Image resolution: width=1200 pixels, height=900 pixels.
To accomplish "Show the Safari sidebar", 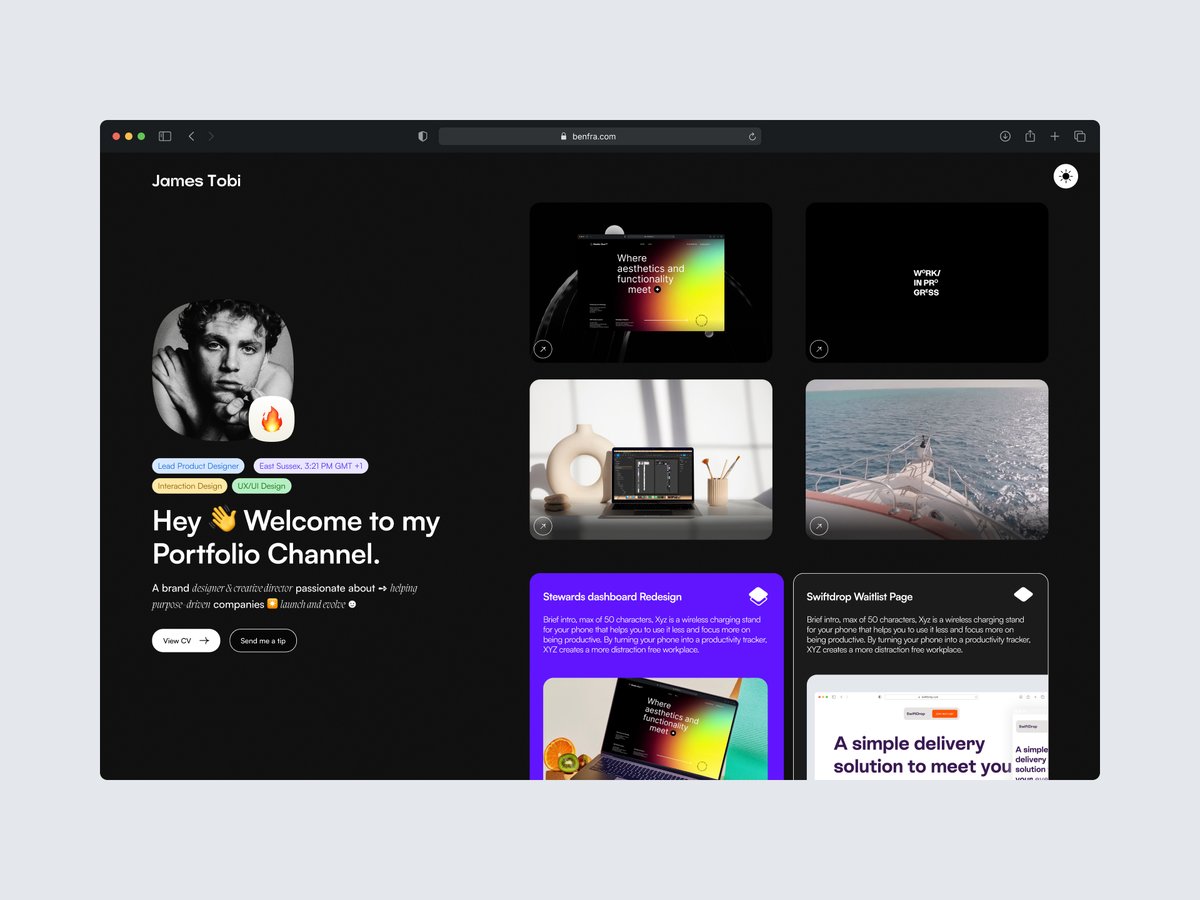I will [x=165, y=136].
